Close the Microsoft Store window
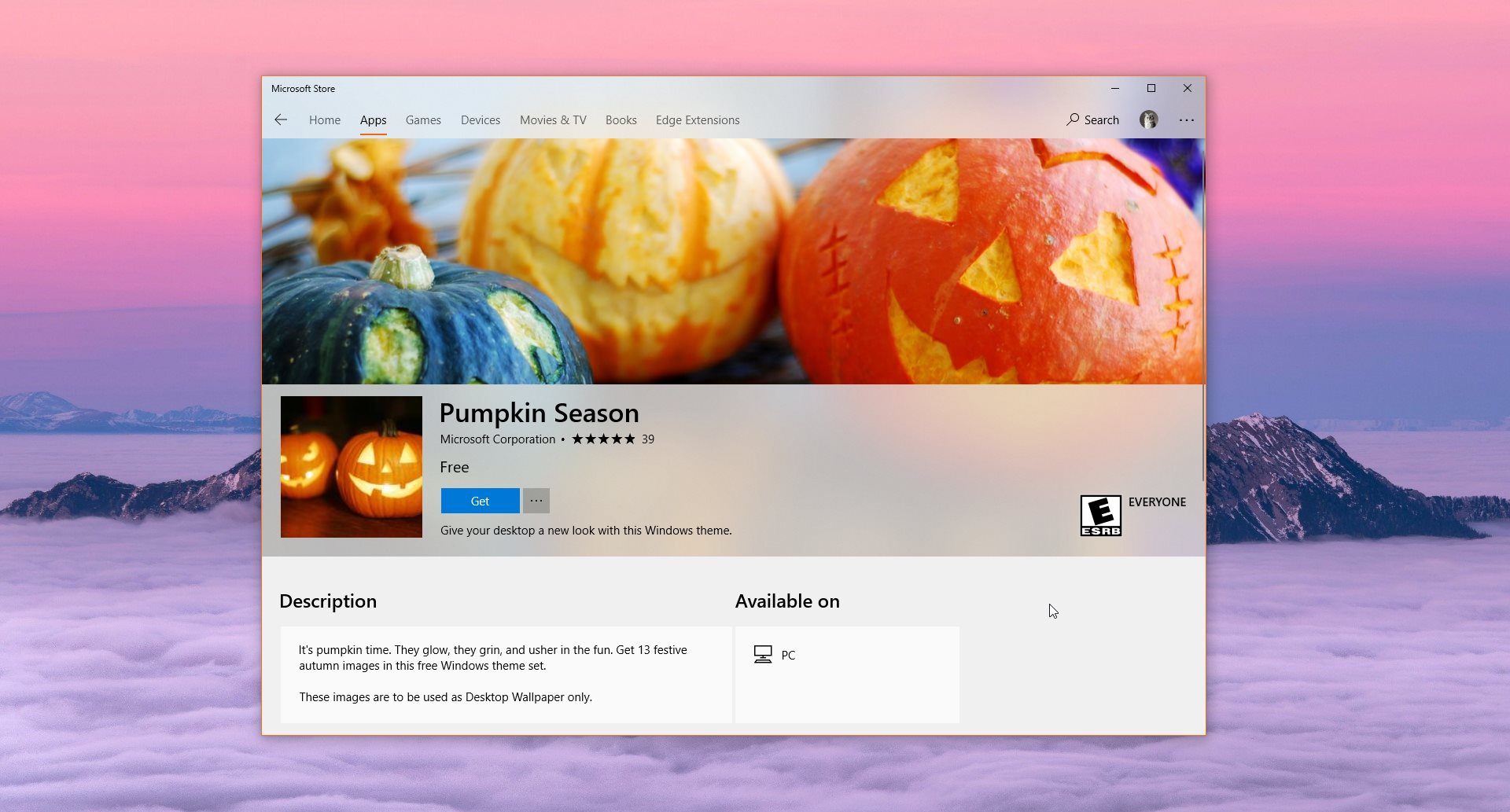This screenshot has height=812, width=1510. [x=1188, y=88]
